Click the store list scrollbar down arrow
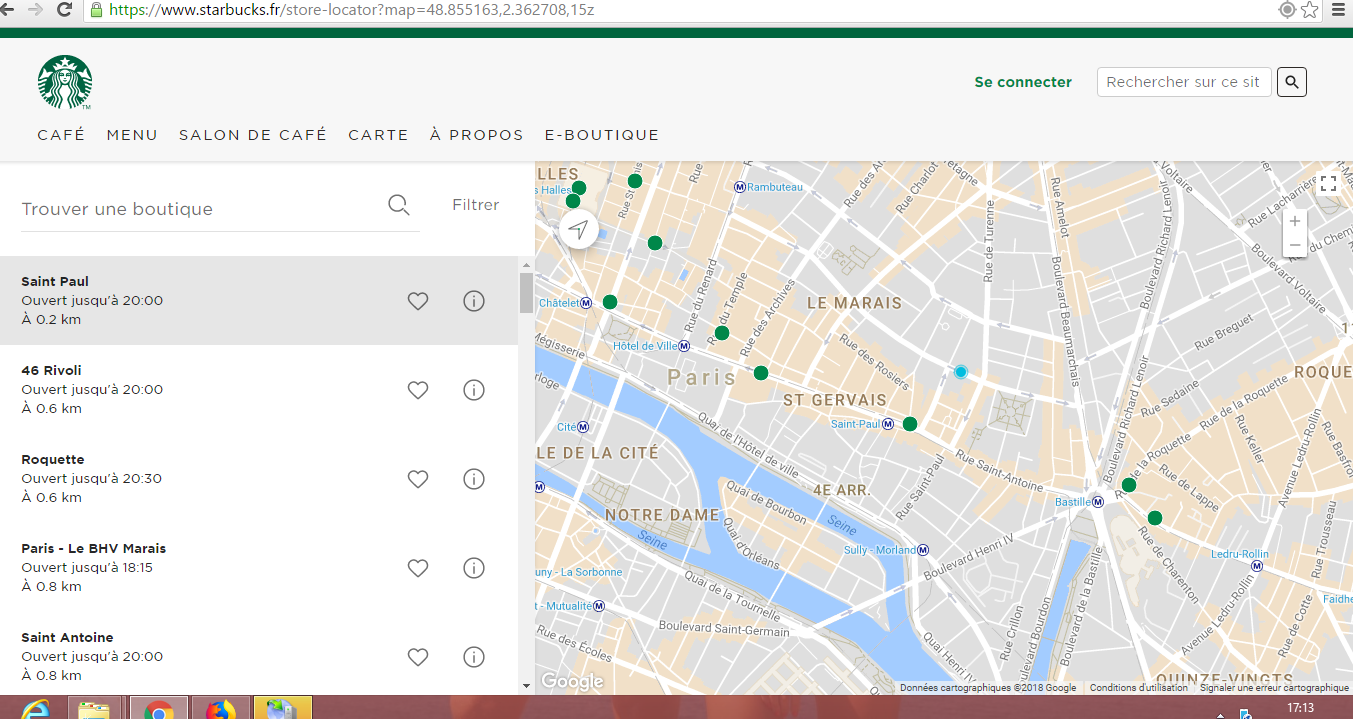This screenshot has width=1353, height=719. 526,686
